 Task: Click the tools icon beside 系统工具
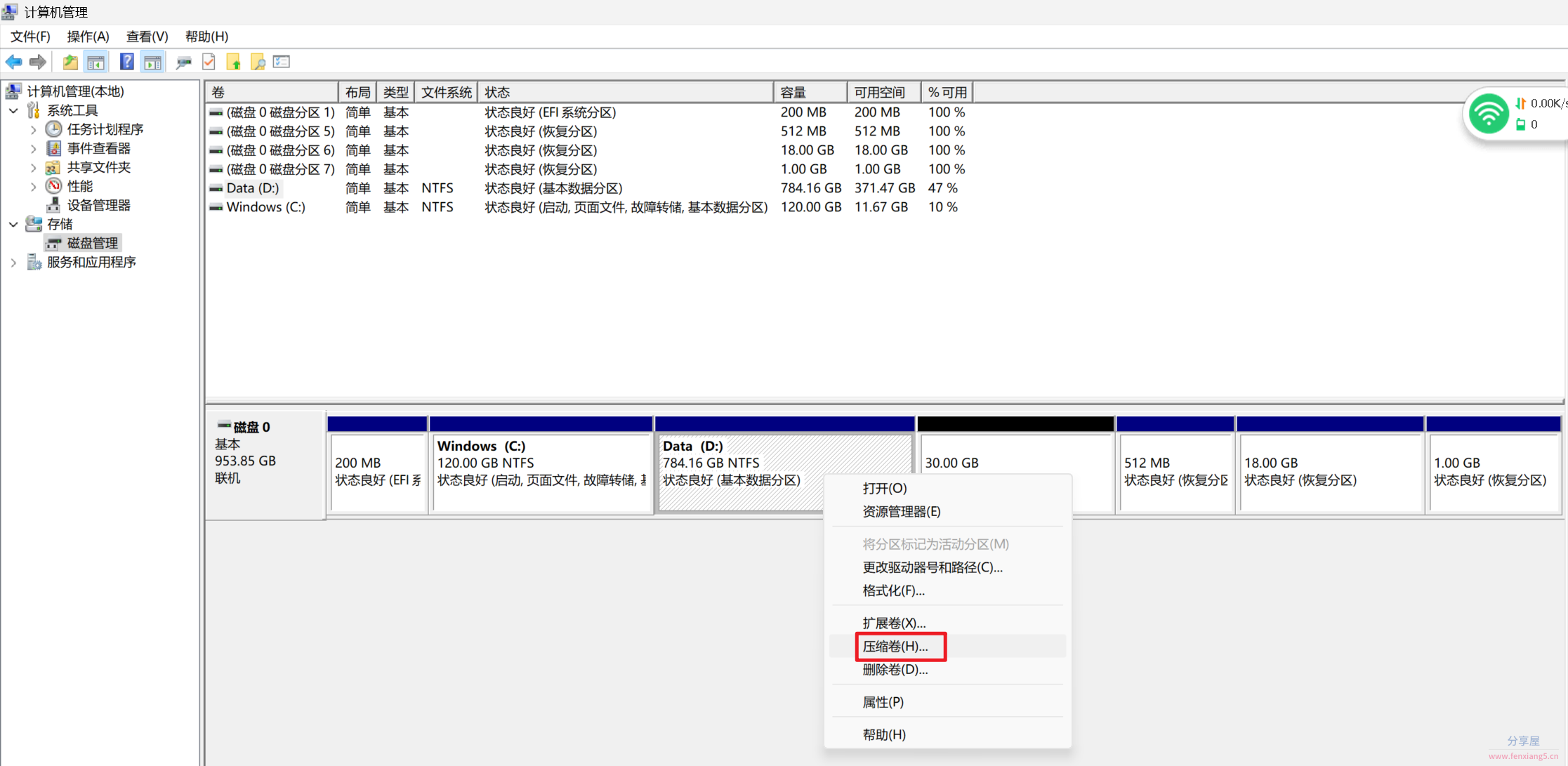34,110
